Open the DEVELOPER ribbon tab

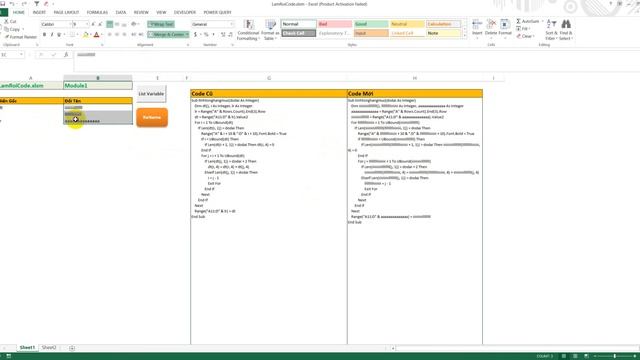click(x=185, y=13)
